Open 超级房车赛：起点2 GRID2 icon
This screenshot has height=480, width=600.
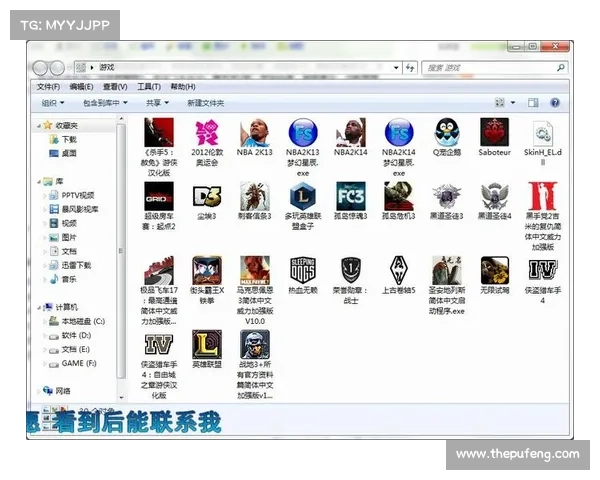[x=159, y=196]
